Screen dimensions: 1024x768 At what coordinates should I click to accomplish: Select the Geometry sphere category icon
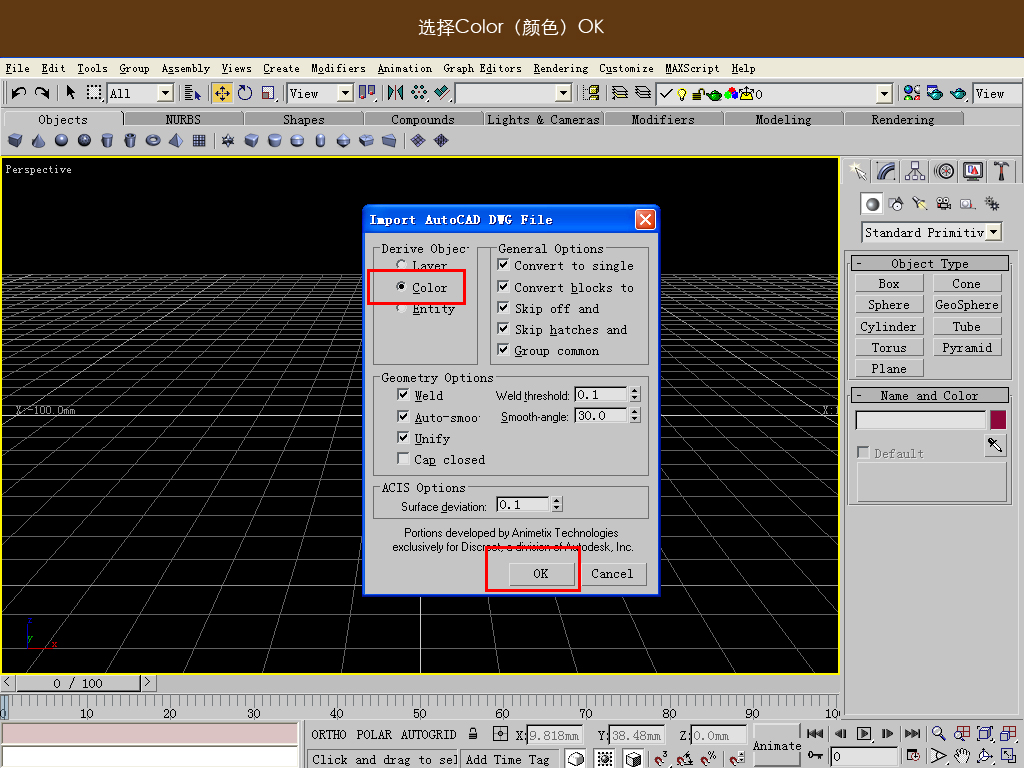point(872,204)
